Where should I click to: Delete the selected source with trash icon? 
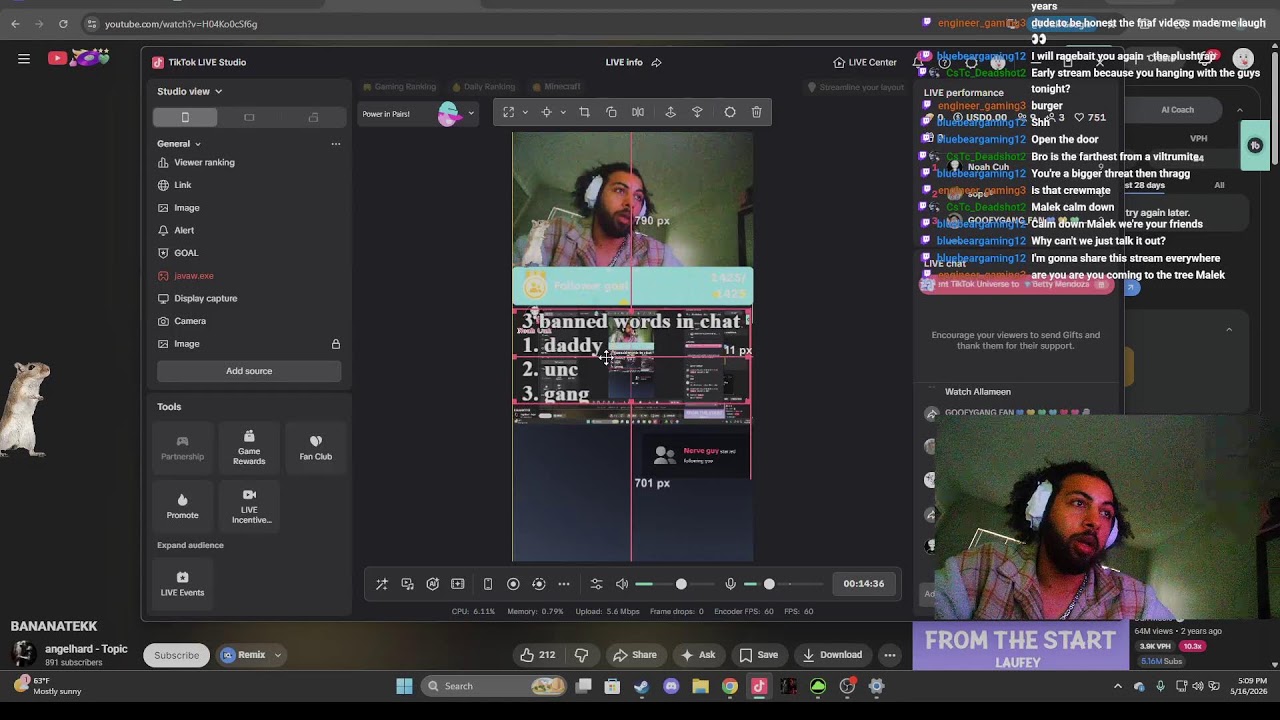point(756,112)
